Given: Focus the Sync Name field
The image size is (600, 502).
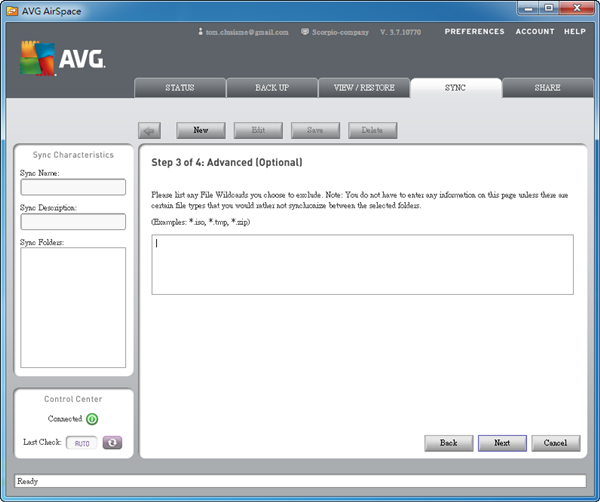Looking at the screenshot, I should [73, 187].
